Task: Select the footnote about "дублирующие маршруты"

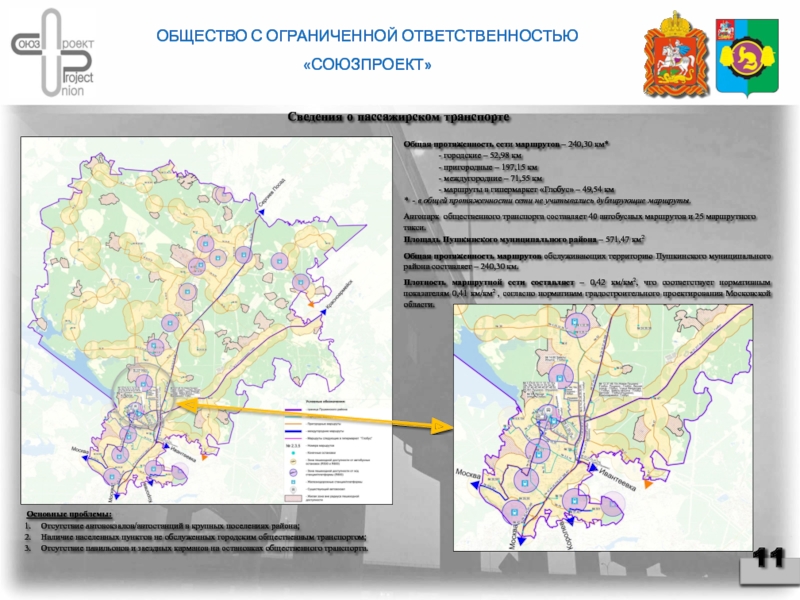Action: (547, 201)
